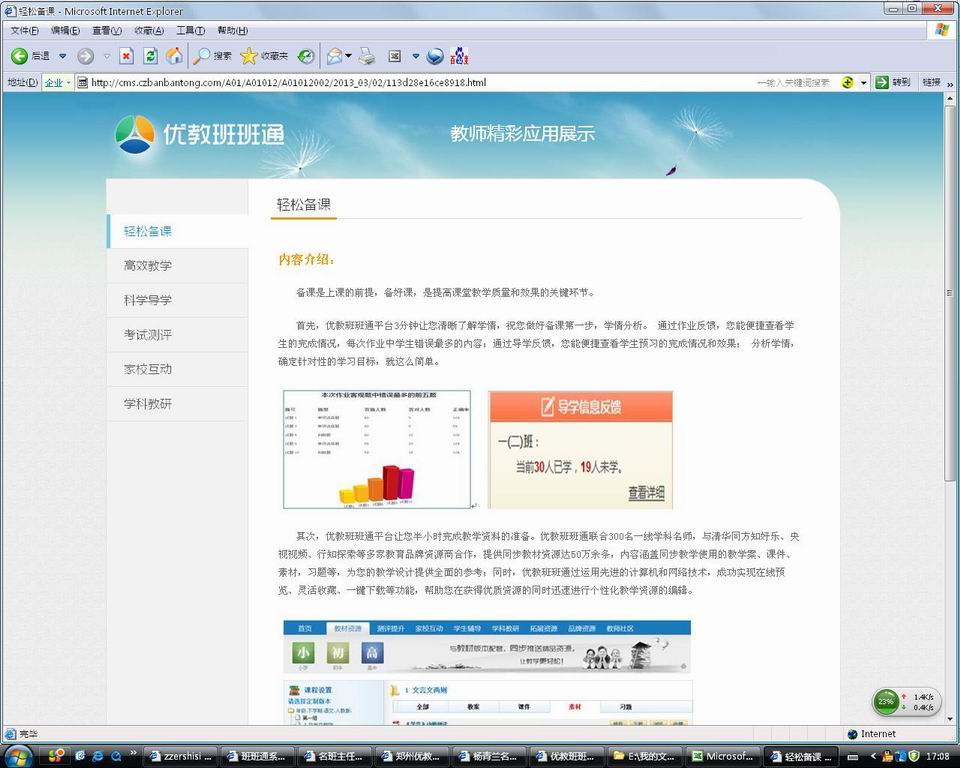Open the 编辑(E) menu
Screen dimensions: 960x768
(66, 31)
